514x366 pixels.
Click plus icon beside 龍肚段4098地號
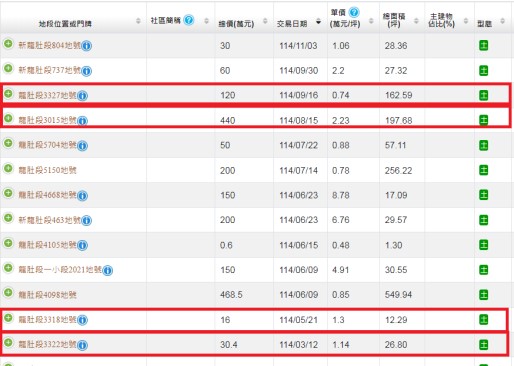(x=8, y=293)
